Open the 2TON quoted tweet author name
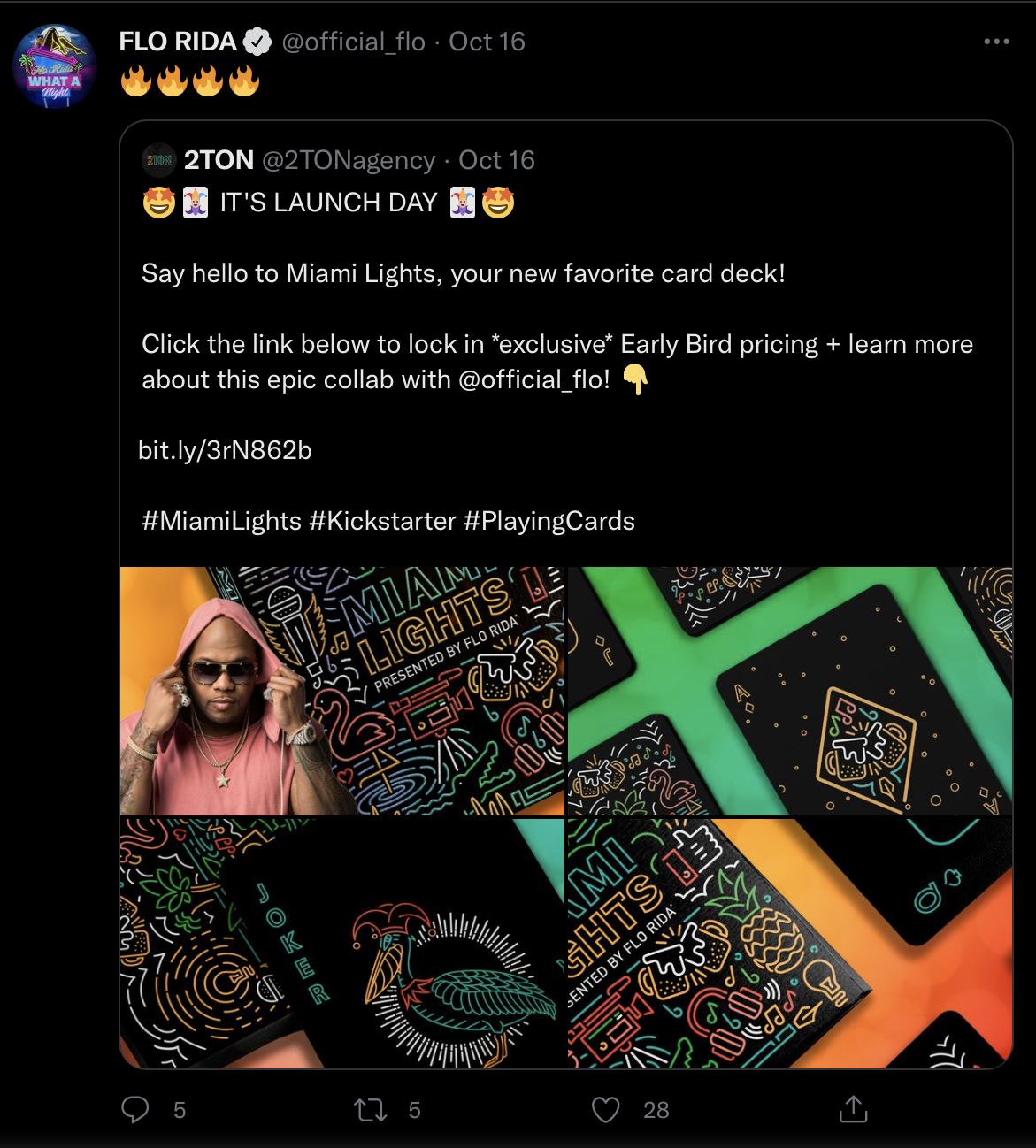 point(219,160)
